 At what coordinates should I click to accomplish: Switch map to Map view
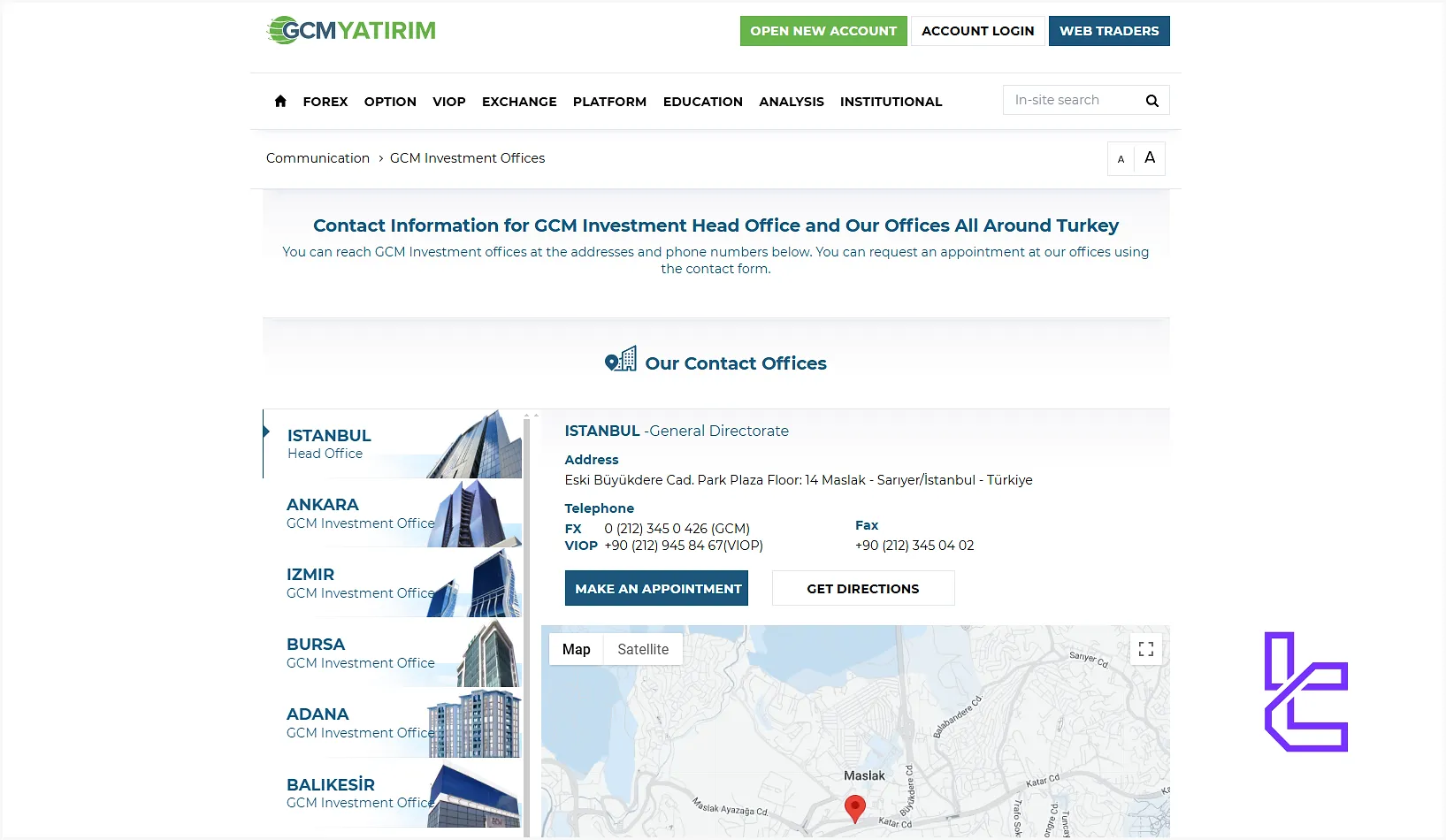click(x=577, y=649)
